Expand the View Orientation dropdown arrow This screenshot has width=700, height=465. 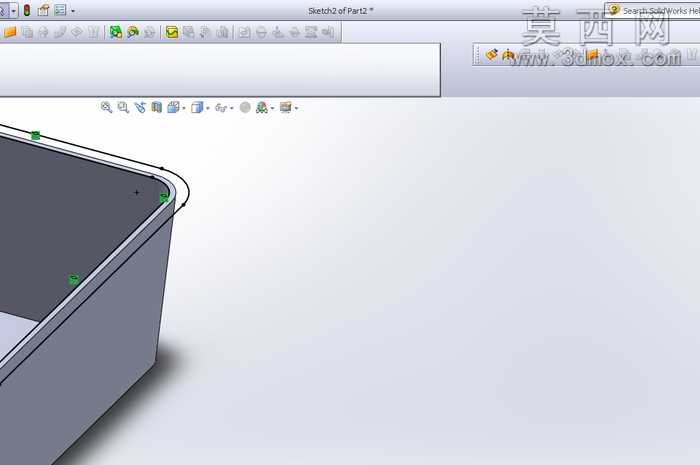click(183, 108)
